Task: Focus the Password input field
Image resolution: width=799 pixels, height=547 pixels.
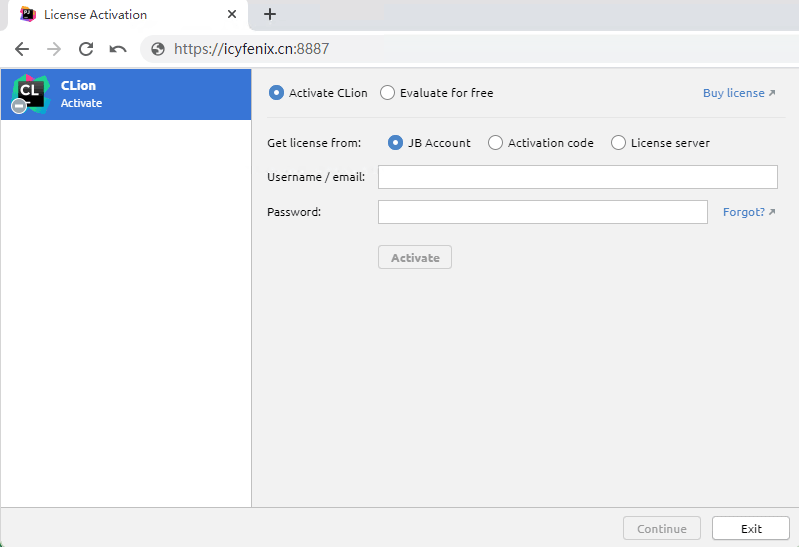Action: [x=543, y=212]
